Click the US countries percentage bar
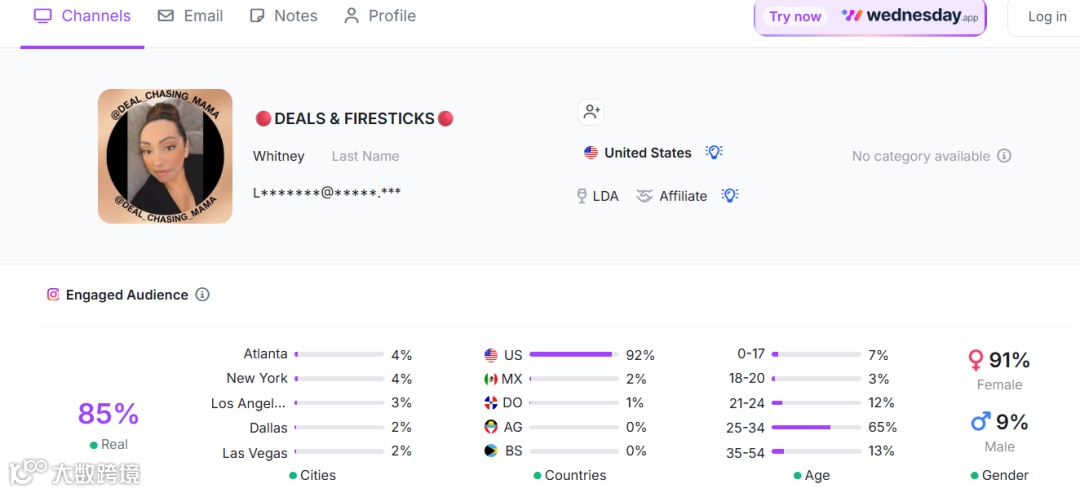The height and width of the screenshot is (493, 1080). 573,355
